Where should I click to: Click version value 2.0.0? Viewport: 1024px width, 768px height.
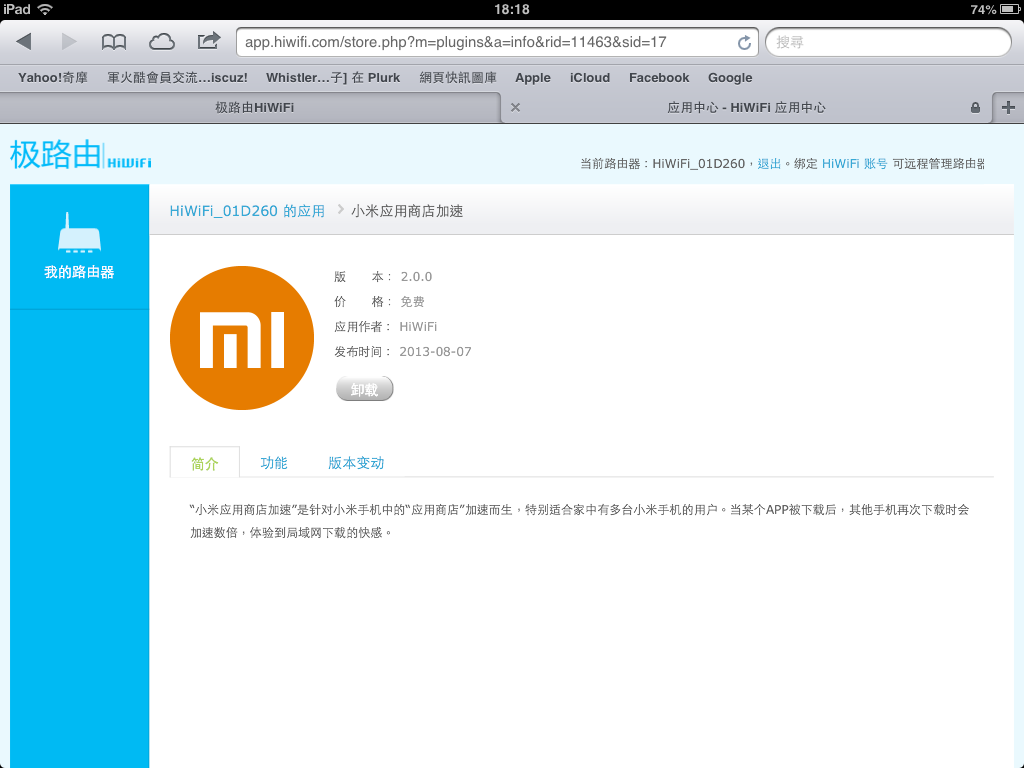(x=416, y=277)
